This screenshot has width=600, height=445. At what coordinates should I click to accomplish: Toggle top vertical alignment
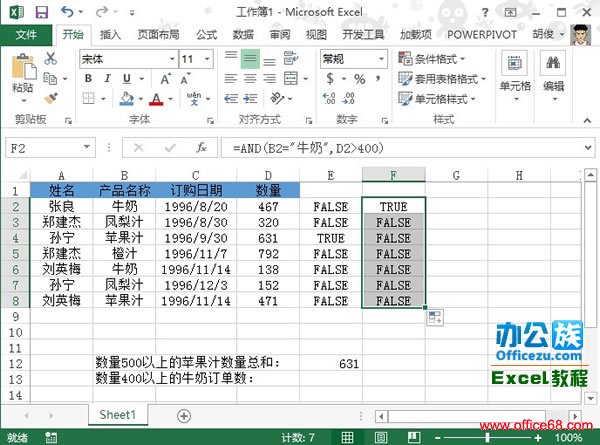(x=231, y=57)
